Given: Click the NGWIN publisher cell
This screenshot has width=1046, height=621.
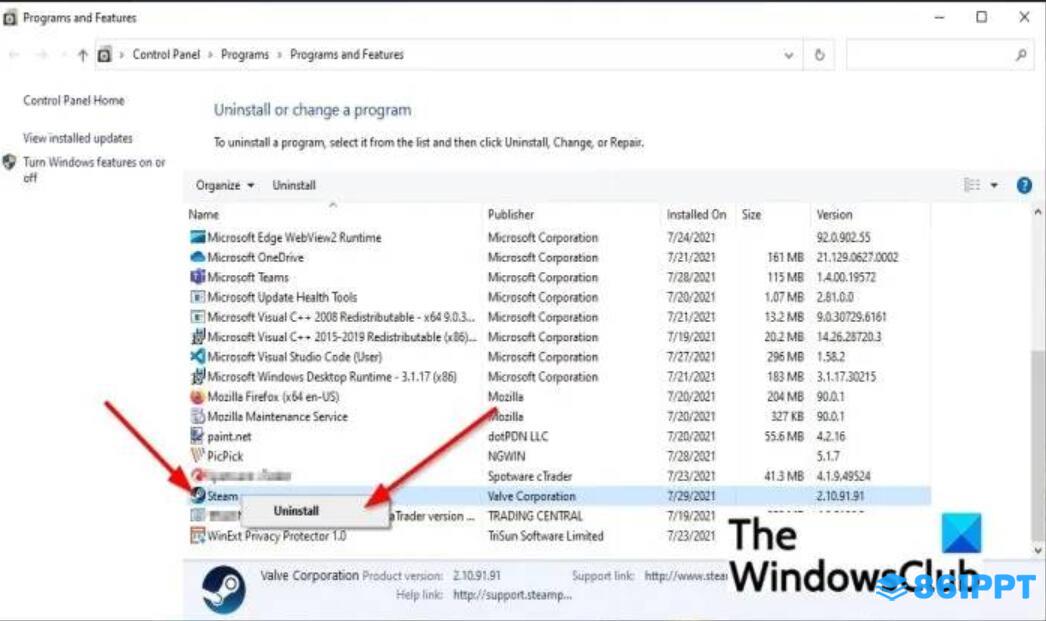Looking at the screenshot, I should (x=506, y=456).
